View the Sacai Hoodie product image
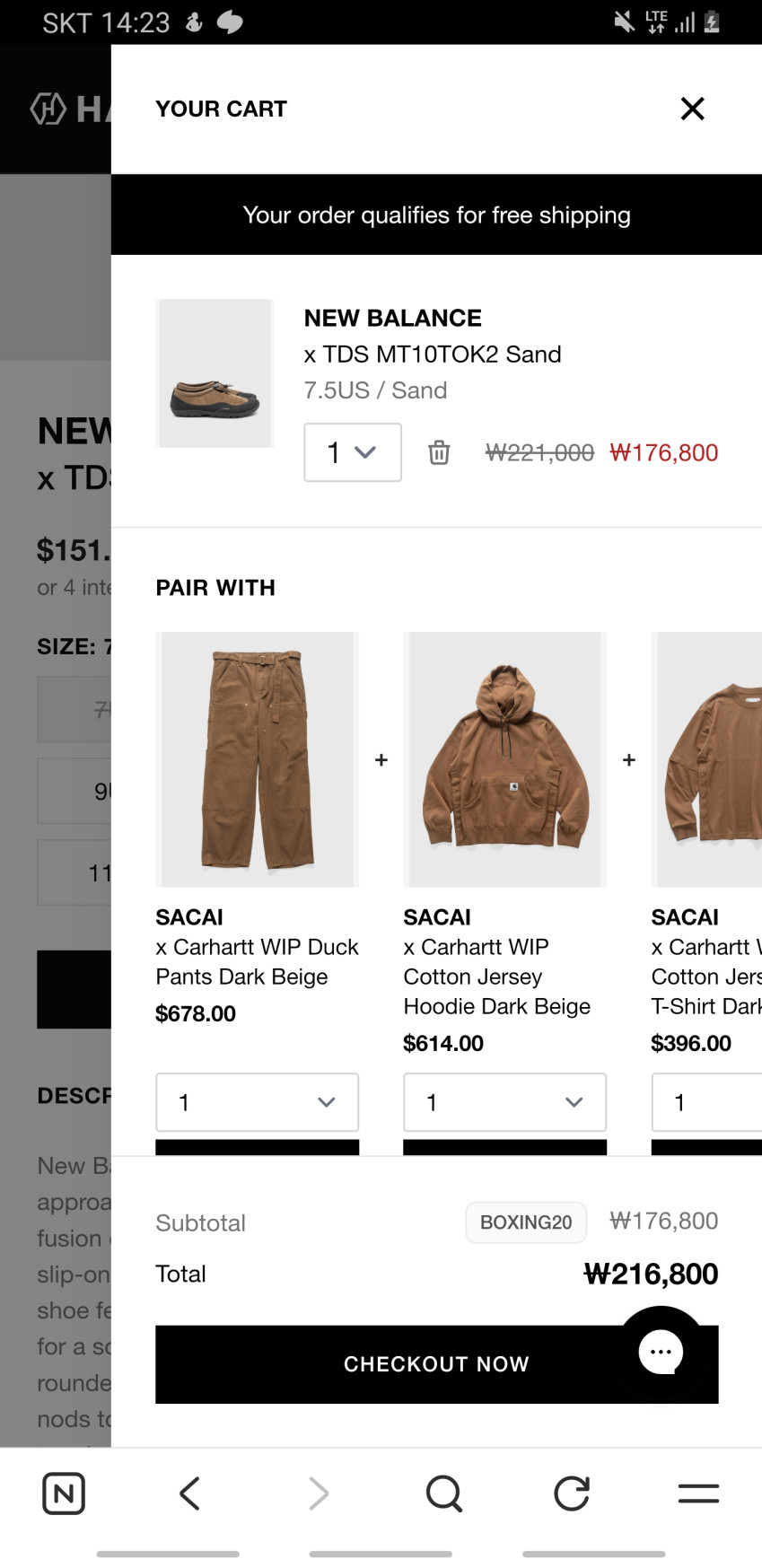Viewport: 762px width, 1568px height. pos(504,759)
